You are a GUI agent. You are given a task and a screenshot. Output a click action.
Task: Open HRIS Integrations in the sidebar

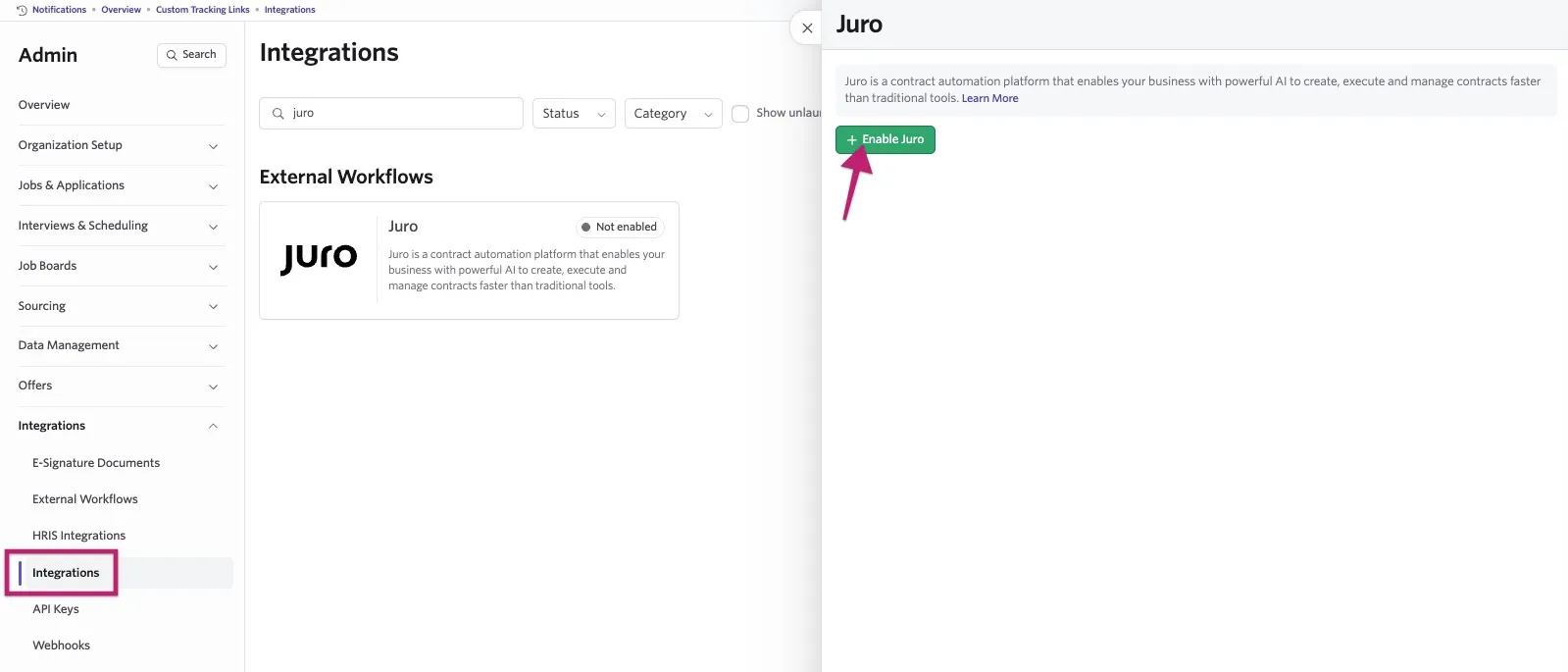(79, 536)
